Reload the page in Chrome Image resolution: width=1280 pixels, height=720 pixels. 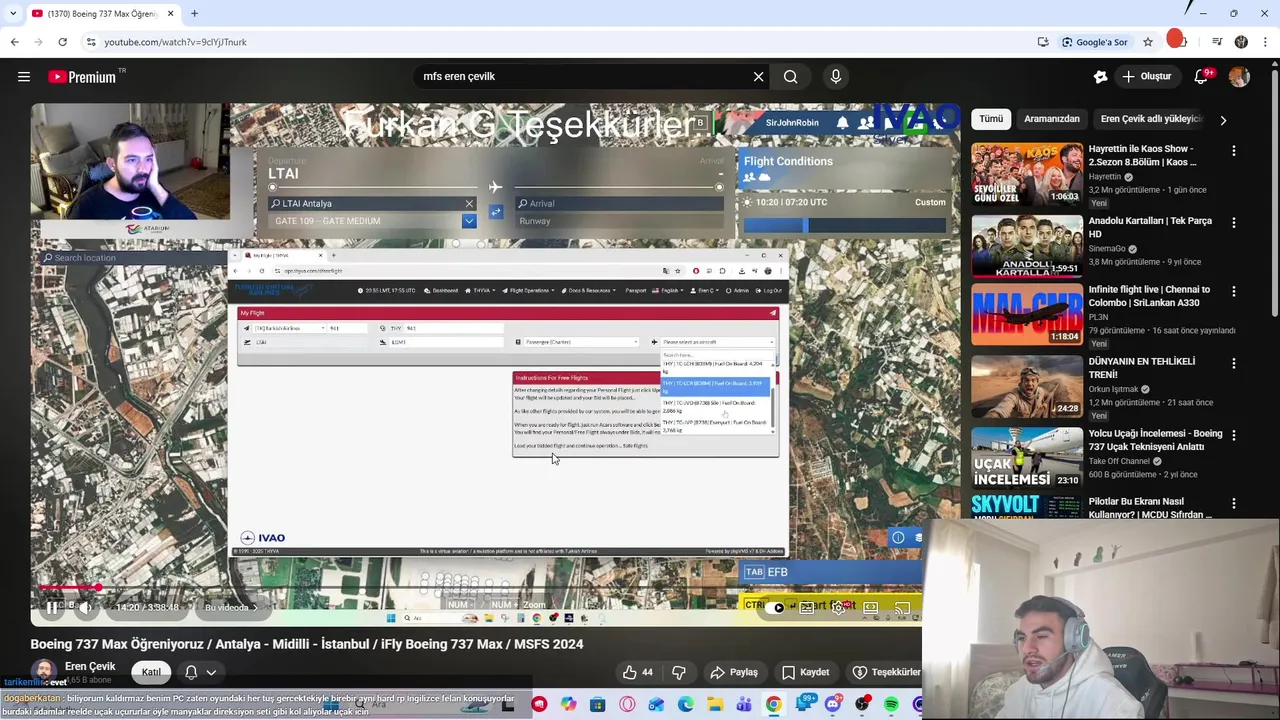pos(62,42)
